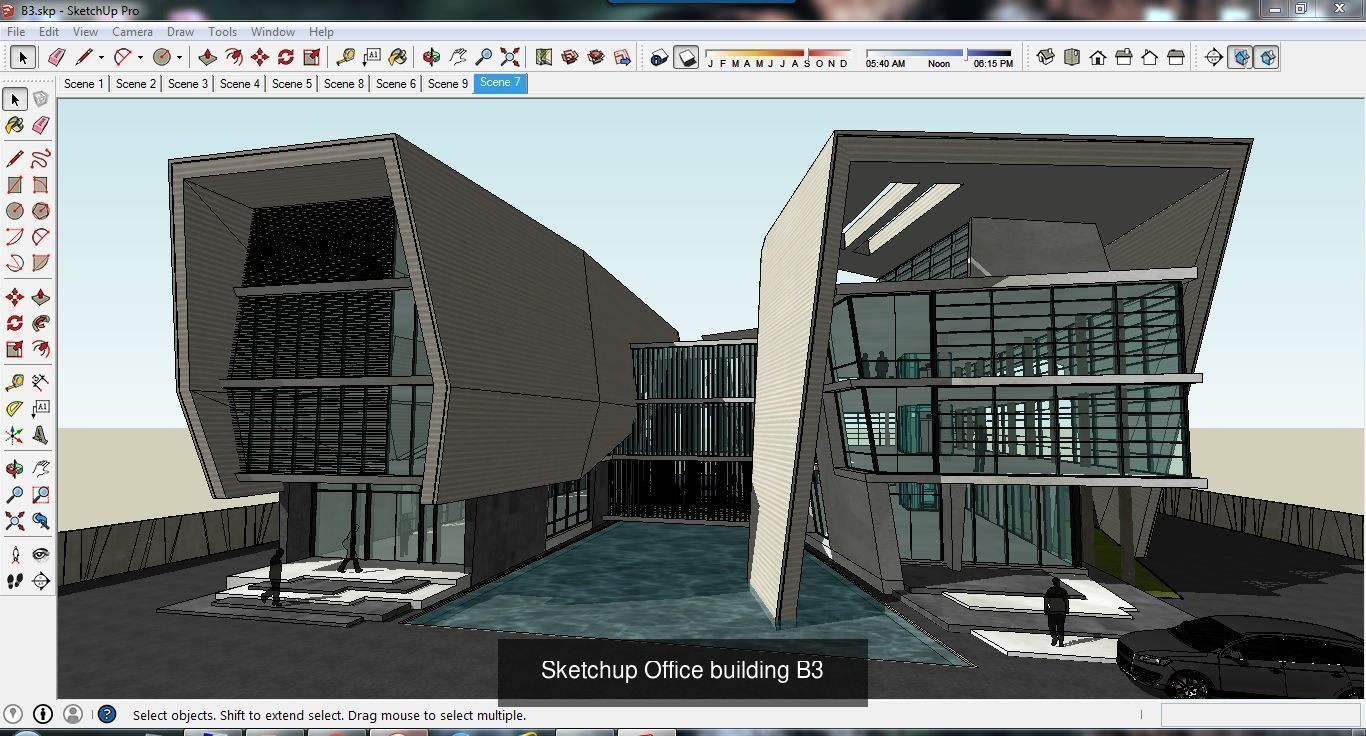This screenshot has width=1366, height=736.
Task: Switch to Scene 9 tab
Action: tap(447, 84)
